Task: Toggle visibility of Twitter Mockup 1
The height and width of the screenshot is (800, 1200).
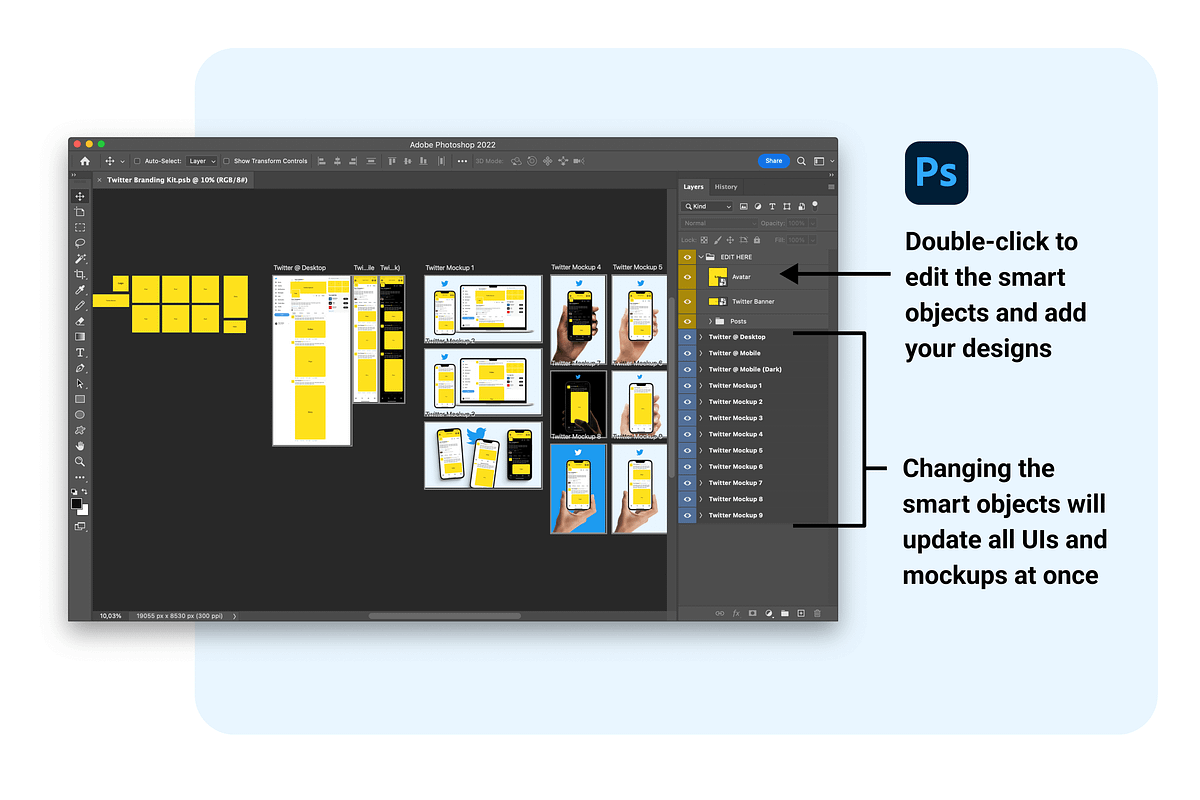Action: click(687, 385)
